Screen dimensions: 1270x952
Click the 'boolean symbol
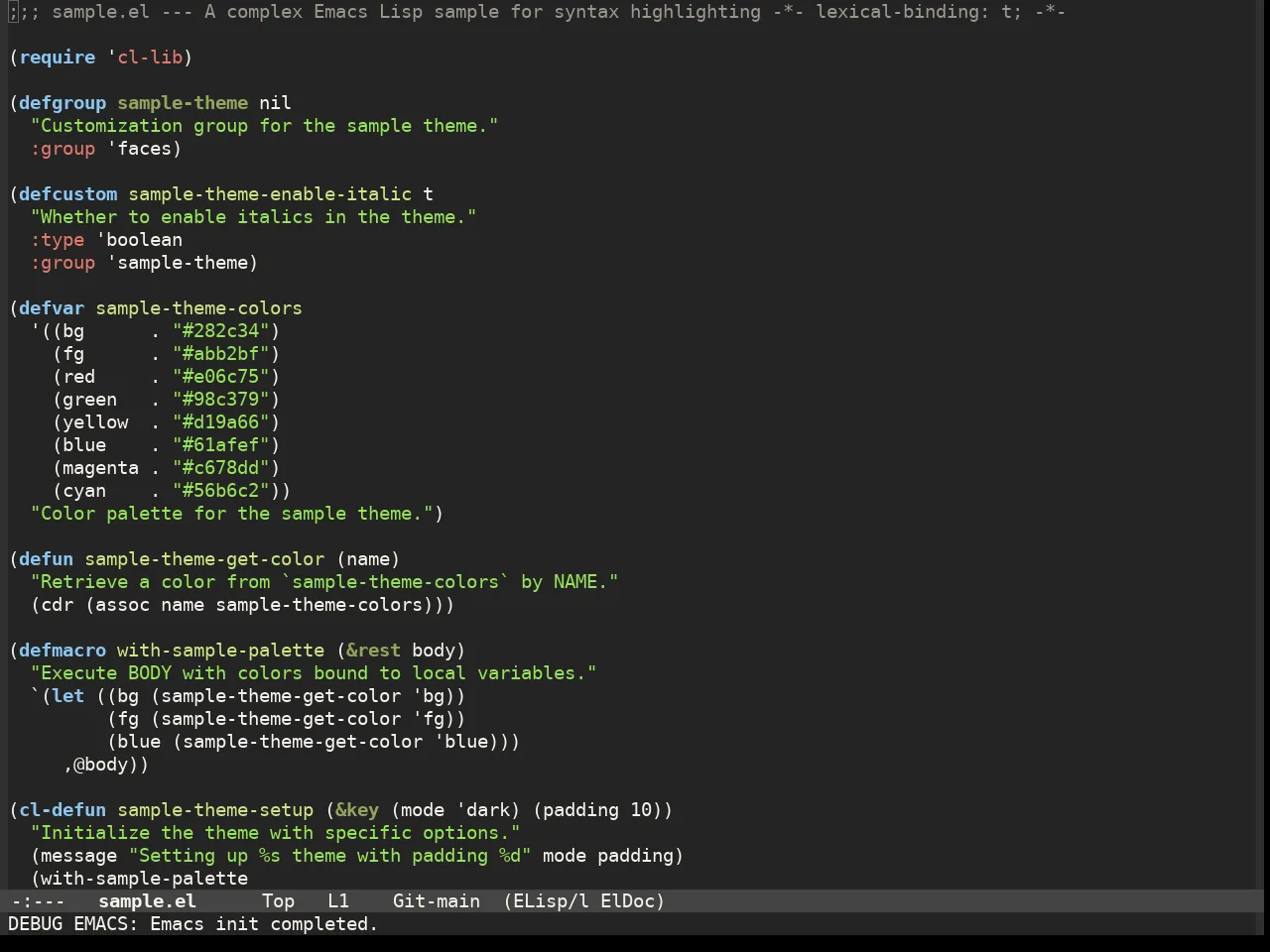coord(139,240)
